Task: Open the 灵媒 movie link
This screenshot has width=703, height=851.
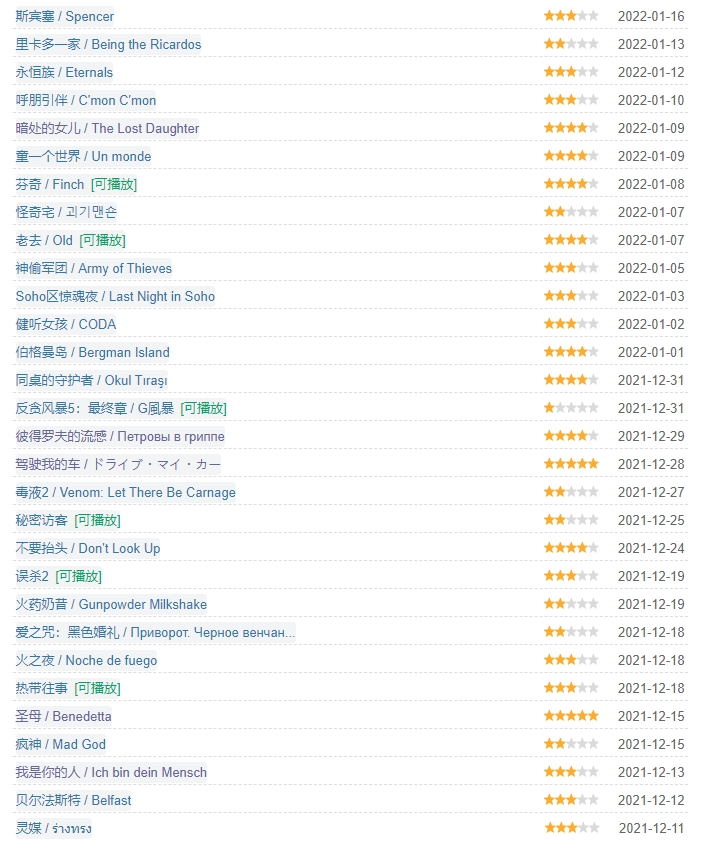Action: [53, 829]
